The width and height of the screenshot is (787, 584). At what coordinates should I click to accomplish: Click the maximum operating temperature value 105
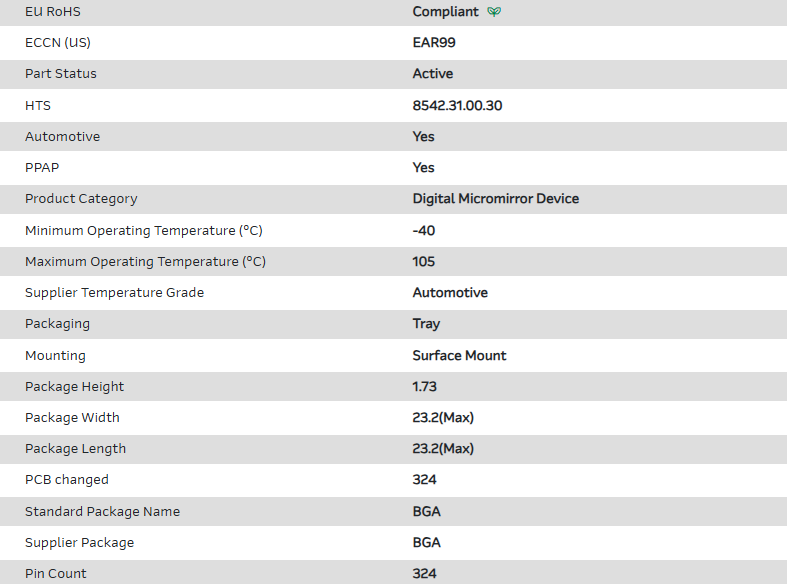pyautogui.click(x=424, y=262)
